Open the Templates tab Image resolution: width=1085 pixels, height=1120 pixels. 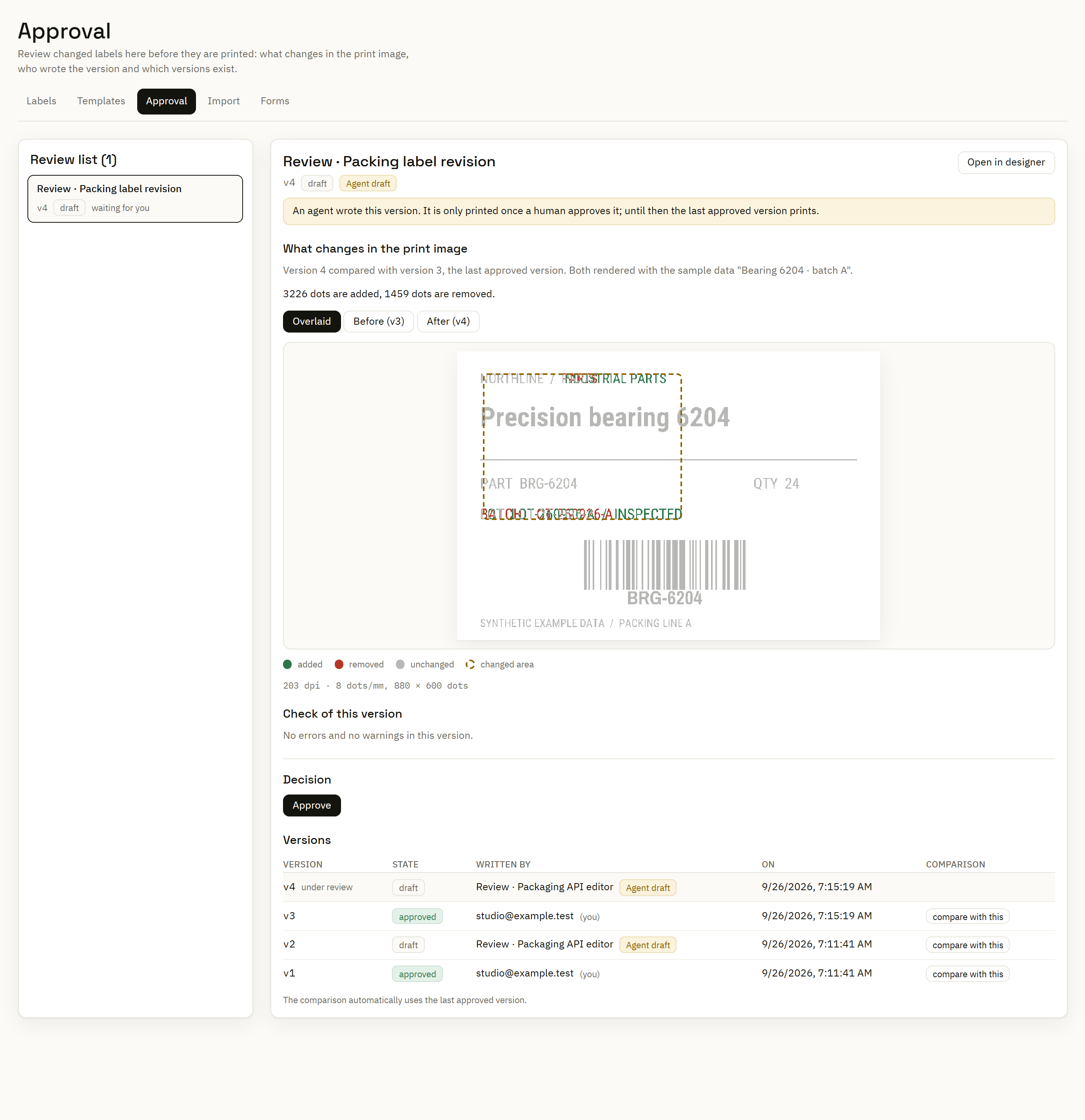pos(101,101)
